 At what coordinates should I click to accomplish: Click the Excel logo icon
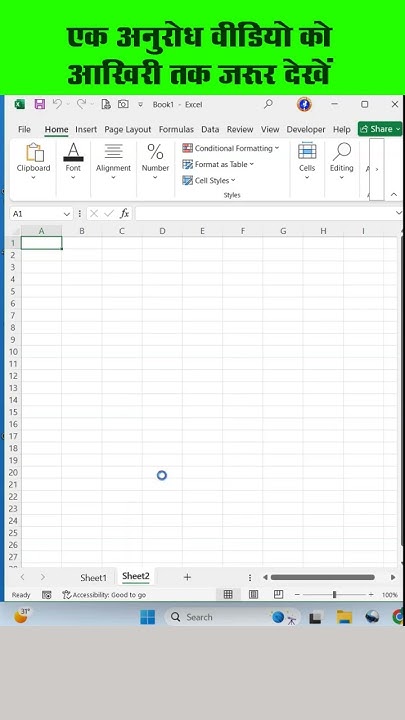[19, 104]
